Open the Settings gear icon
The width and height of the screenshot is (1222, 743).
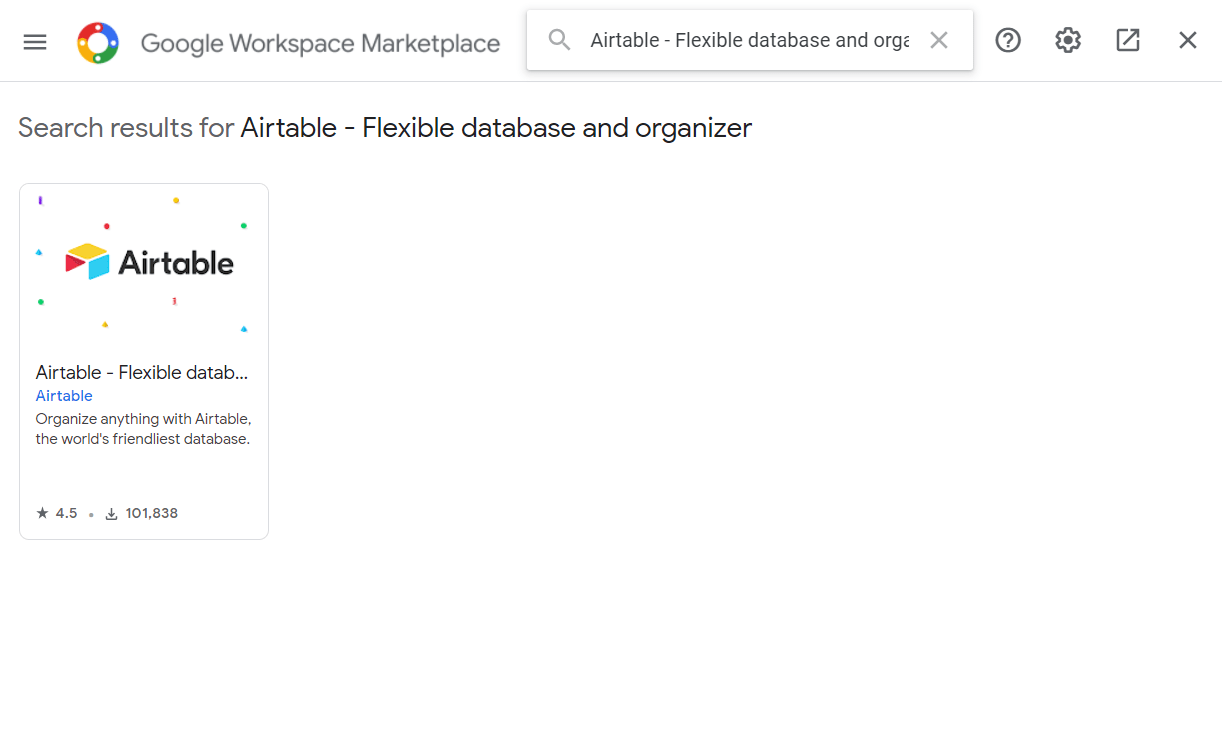point(1068,40)
